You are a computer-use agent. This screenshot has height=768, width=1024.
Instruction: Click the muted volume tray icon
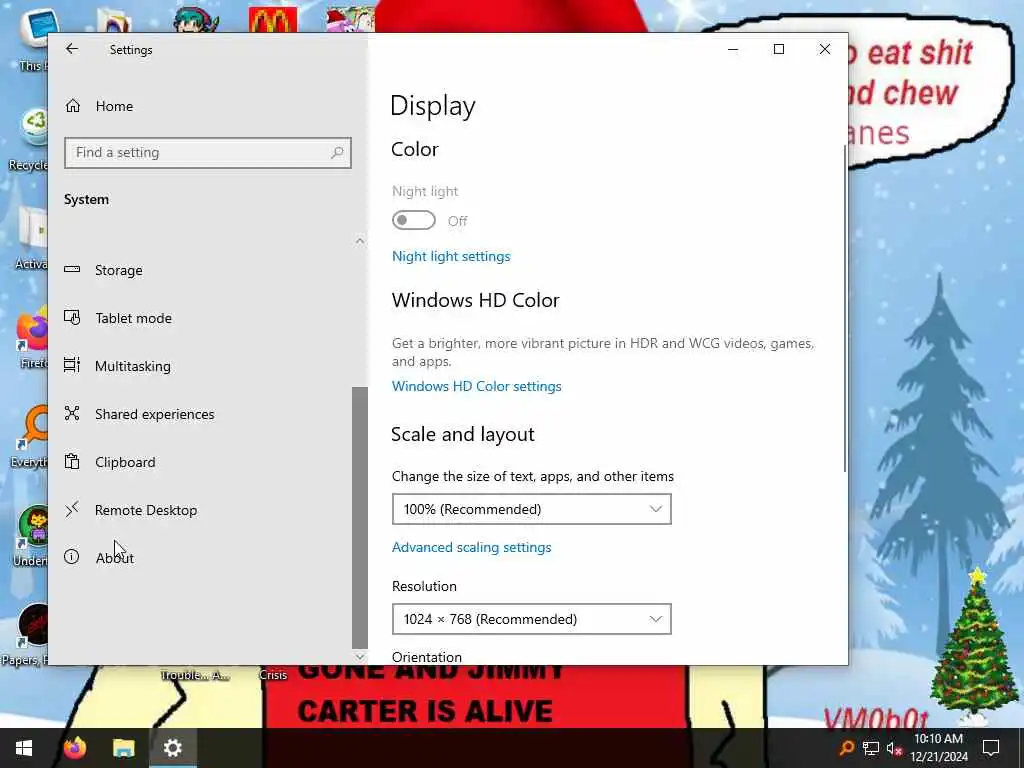click(894, 748)
